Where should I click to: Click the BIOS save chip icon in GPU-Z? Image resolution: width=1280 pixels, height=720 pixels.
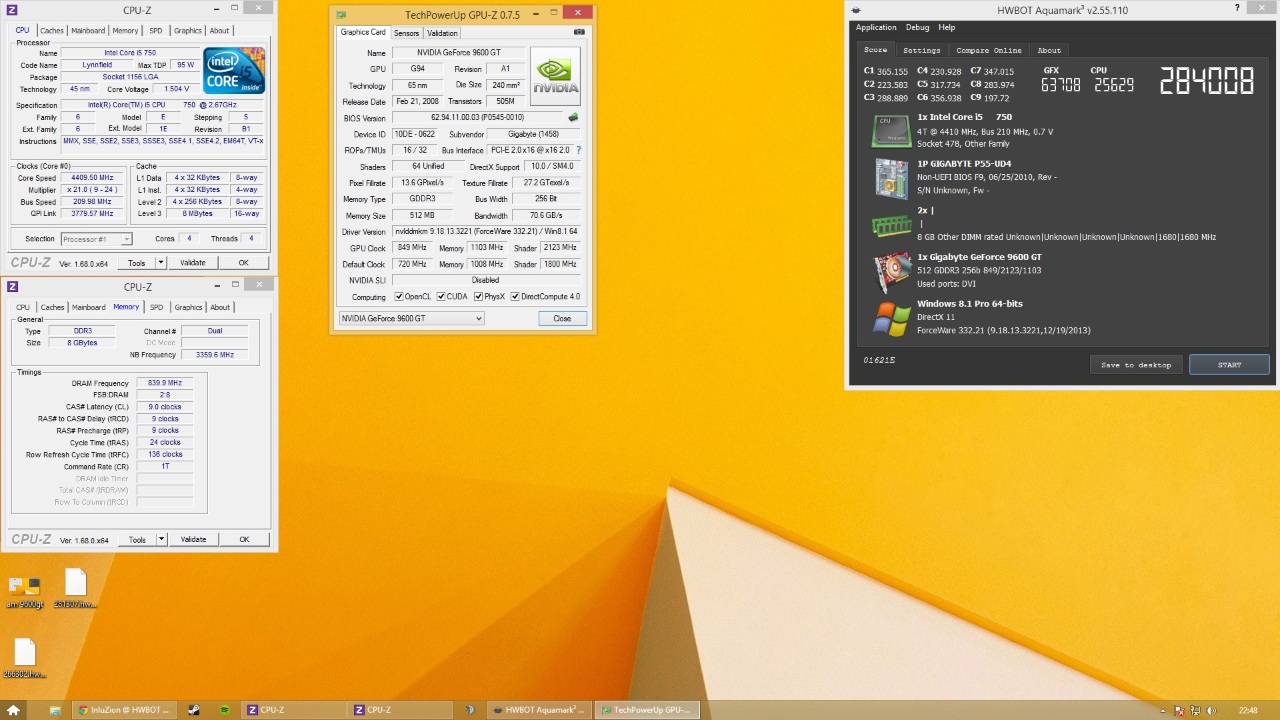tap(573, 118)
